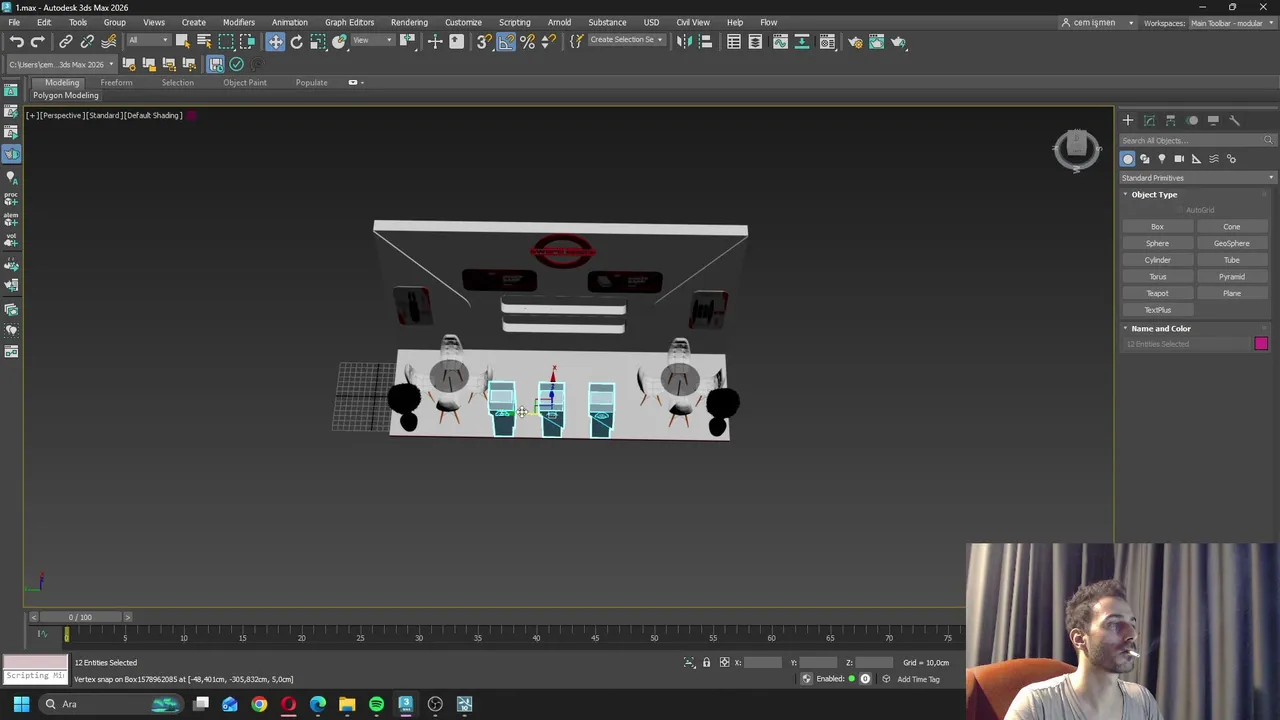Open the Modify panel tab
1280x720 pixels.
point(1149,120)
